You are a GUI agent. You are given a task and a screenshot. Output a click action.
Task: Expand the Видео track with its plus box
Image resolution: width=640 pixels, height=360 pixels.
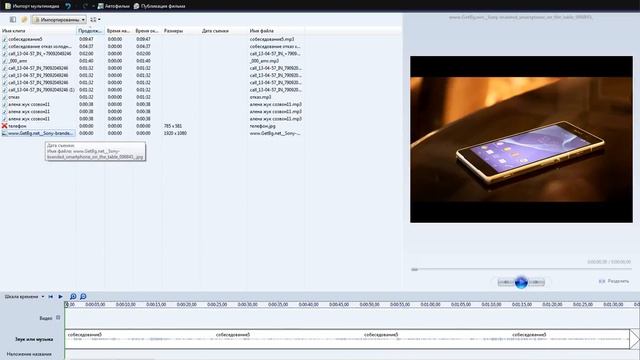58,318
